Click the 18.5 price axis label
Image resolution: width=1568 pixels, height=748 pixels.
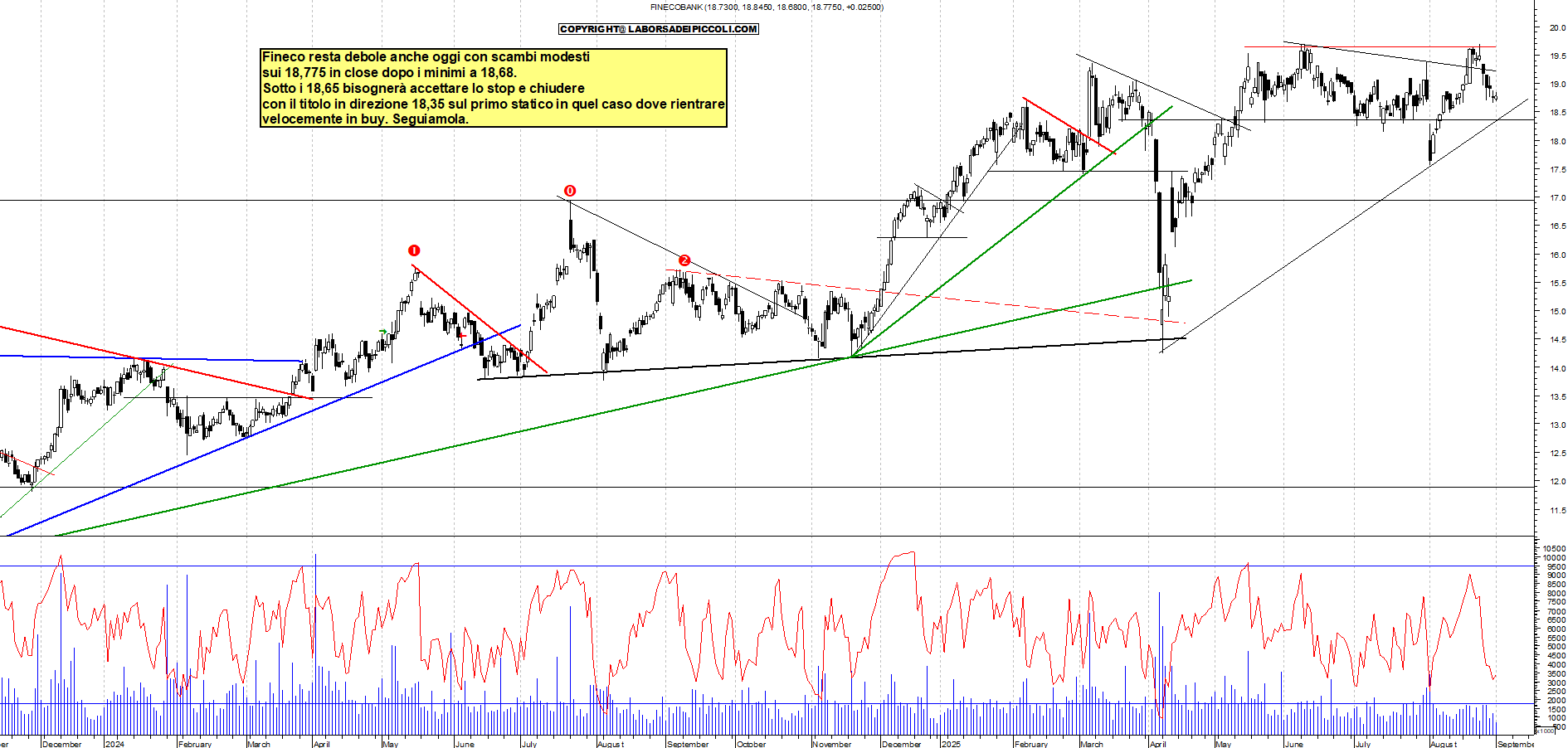pos(1557,113)
